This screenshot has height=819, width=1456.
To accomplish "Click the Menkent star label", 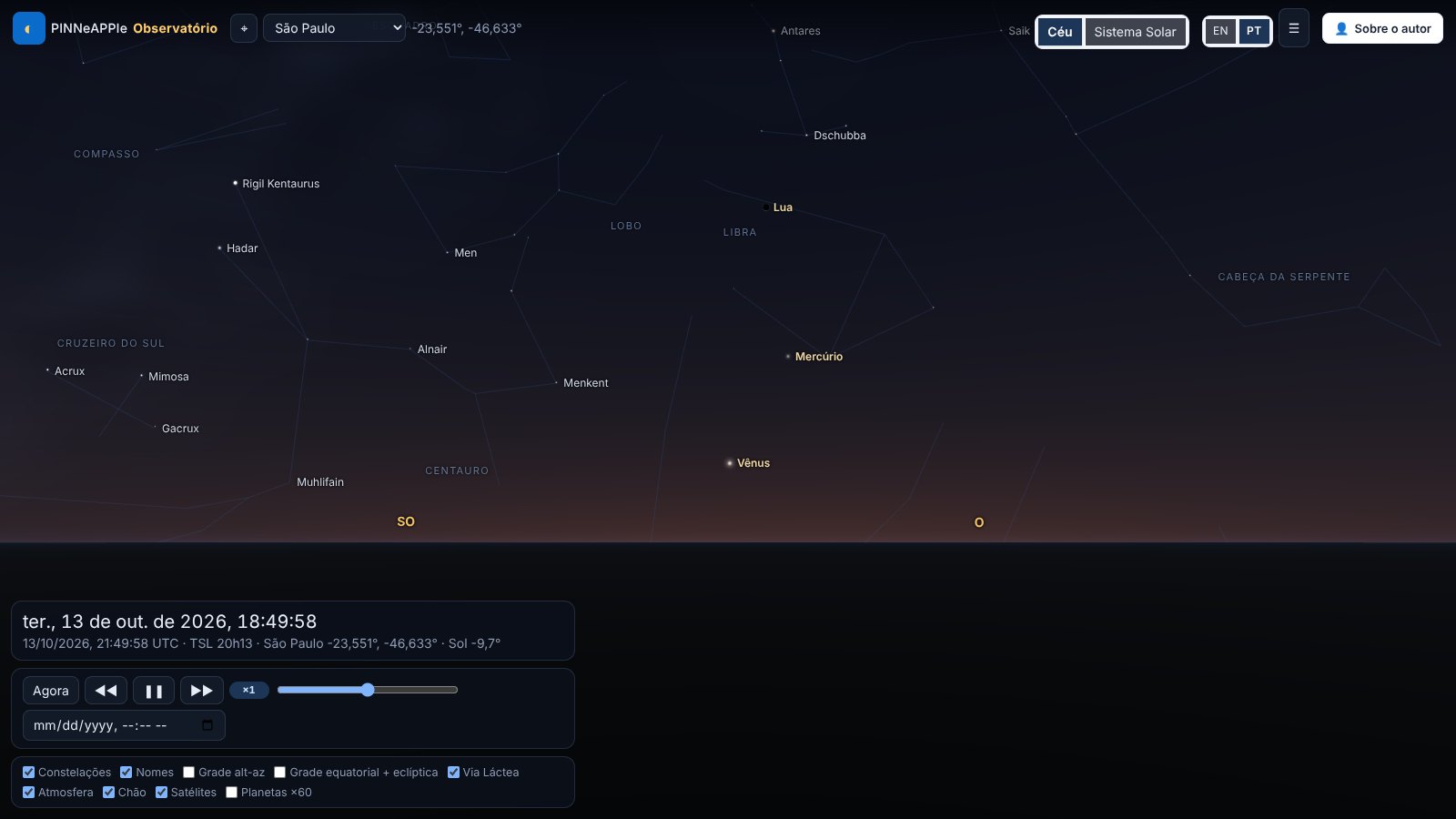I will tap(586, 383).
